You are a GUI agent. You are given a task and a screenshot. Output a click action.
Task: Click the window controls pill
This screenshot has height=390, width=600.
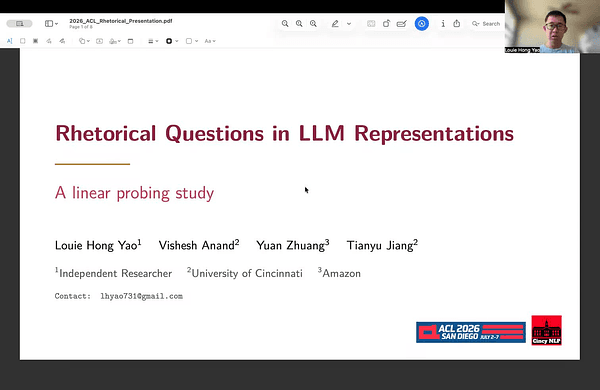(20, 24)
